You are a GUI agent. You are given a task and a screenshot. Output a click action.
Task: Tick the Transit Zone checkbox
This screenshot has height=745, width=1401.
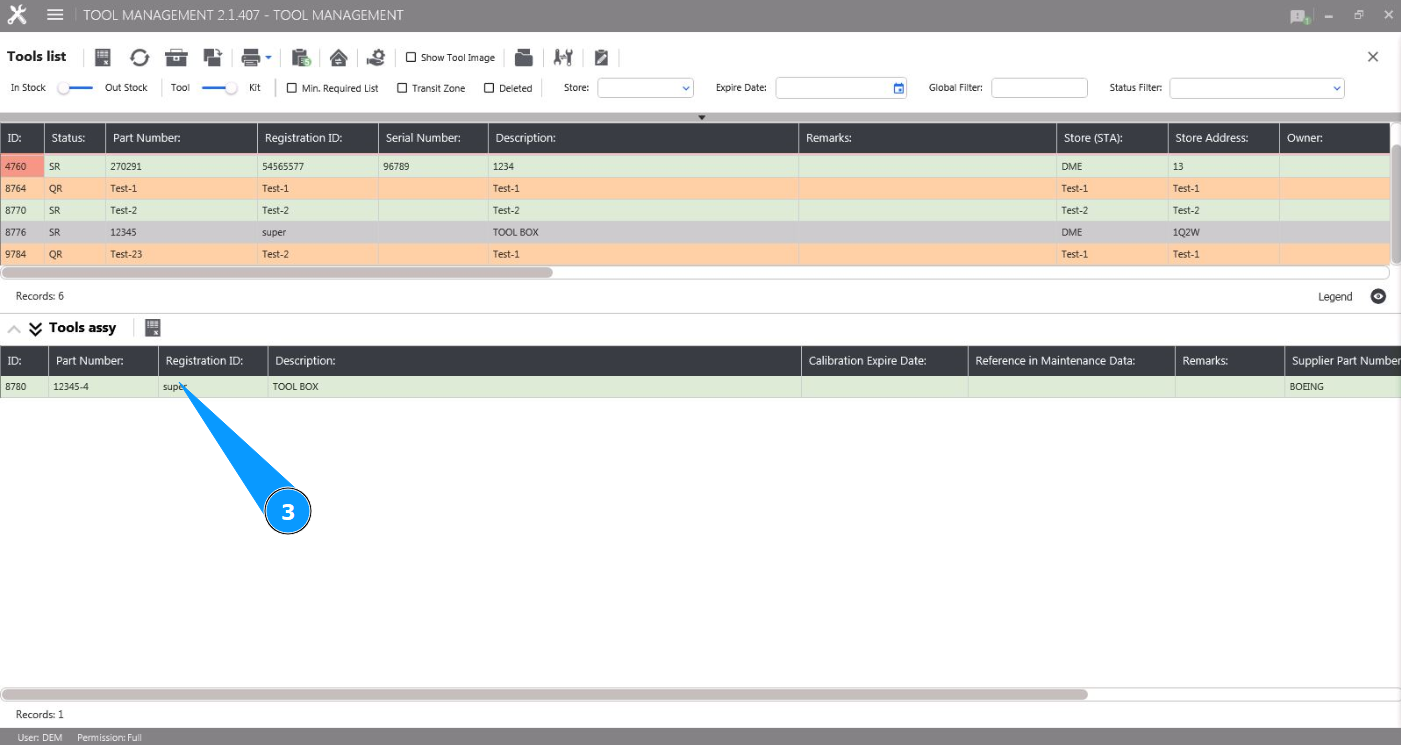point(402,88)
